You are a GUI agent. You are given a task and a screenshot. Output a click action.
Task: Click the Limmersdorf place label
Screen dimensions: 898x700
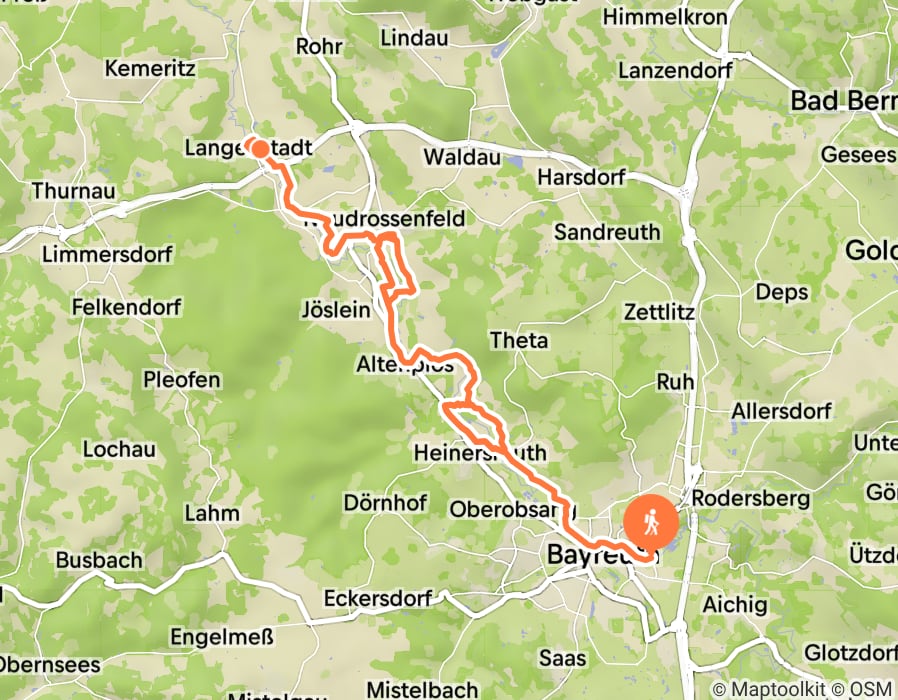[x=107, y=254]
